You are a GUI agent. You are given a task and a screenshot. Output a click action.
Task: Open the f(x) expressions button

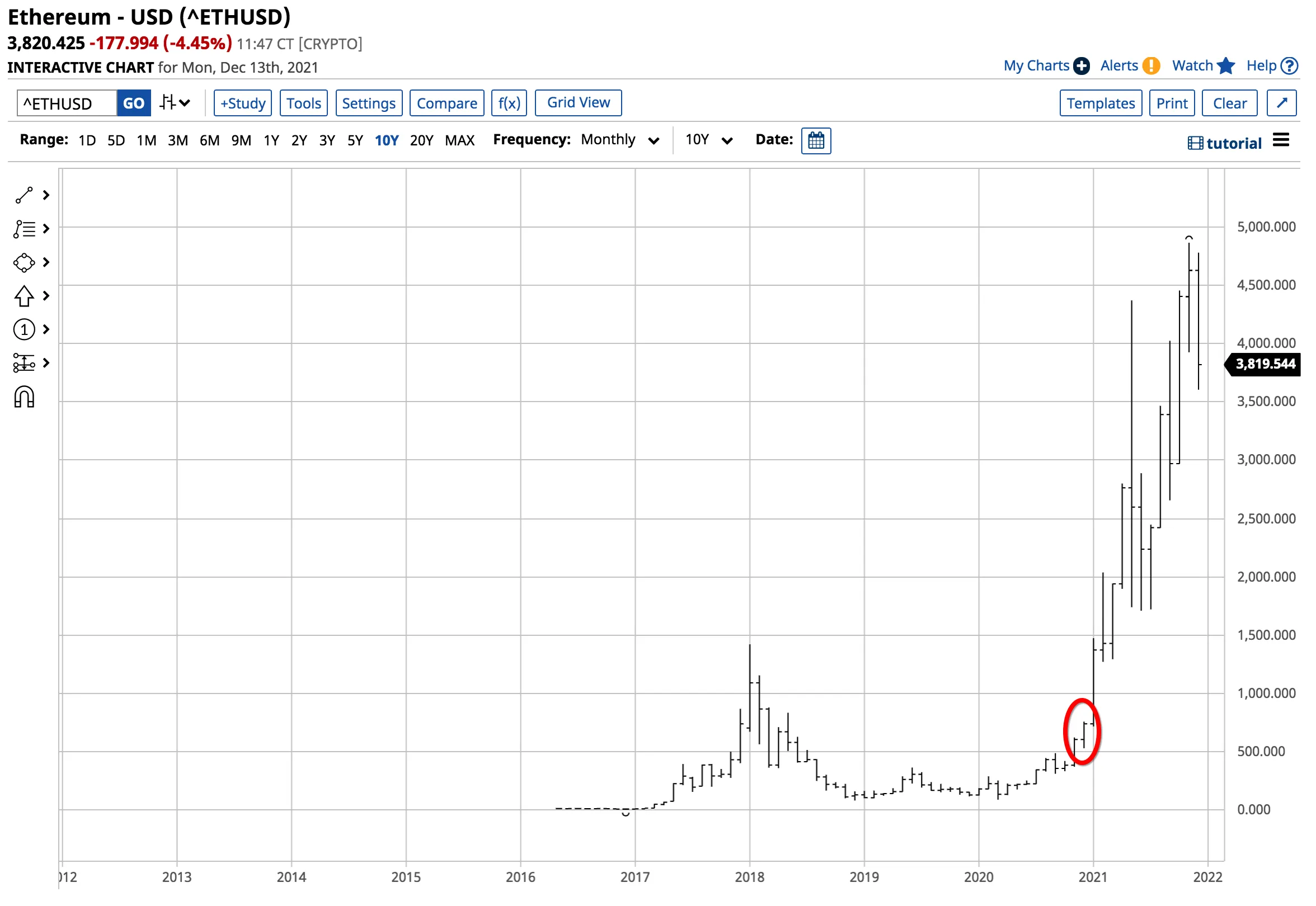[510, 103]
